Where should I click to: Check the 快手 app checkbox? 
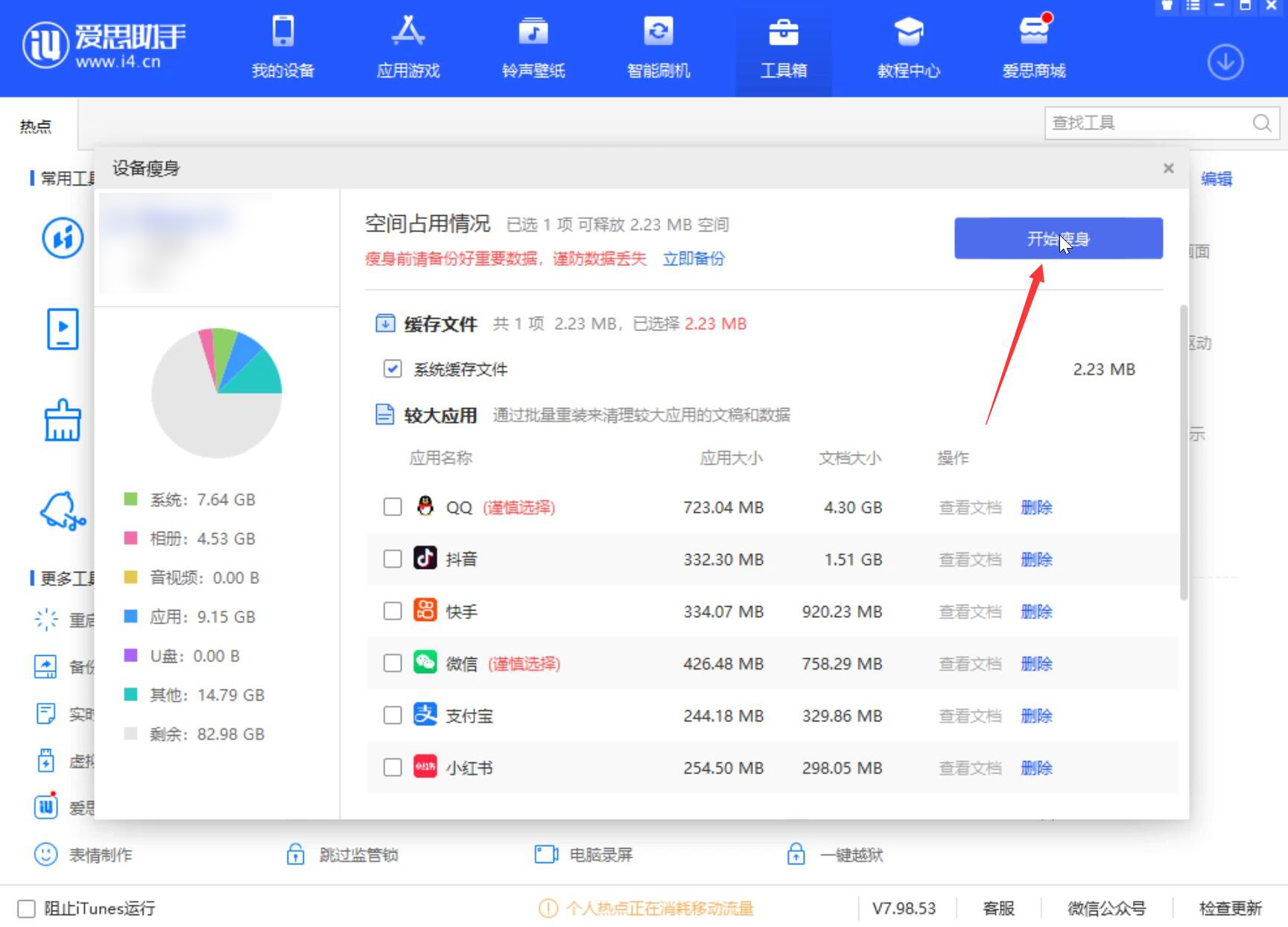[393, 611]
